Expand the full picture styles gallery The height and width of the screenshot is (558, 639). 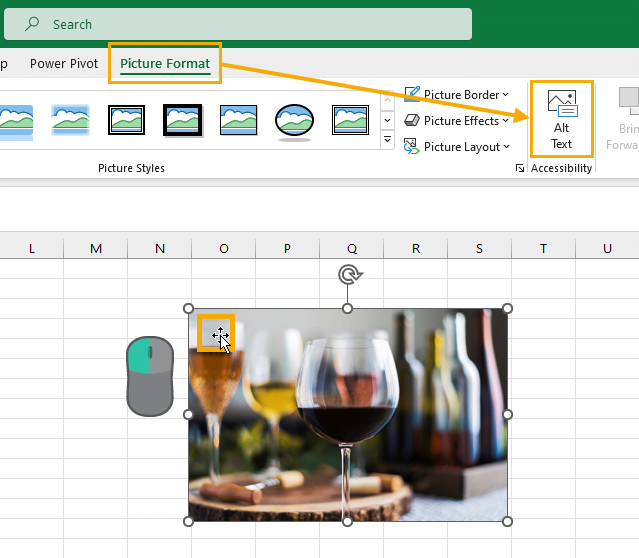coord(388,139)
